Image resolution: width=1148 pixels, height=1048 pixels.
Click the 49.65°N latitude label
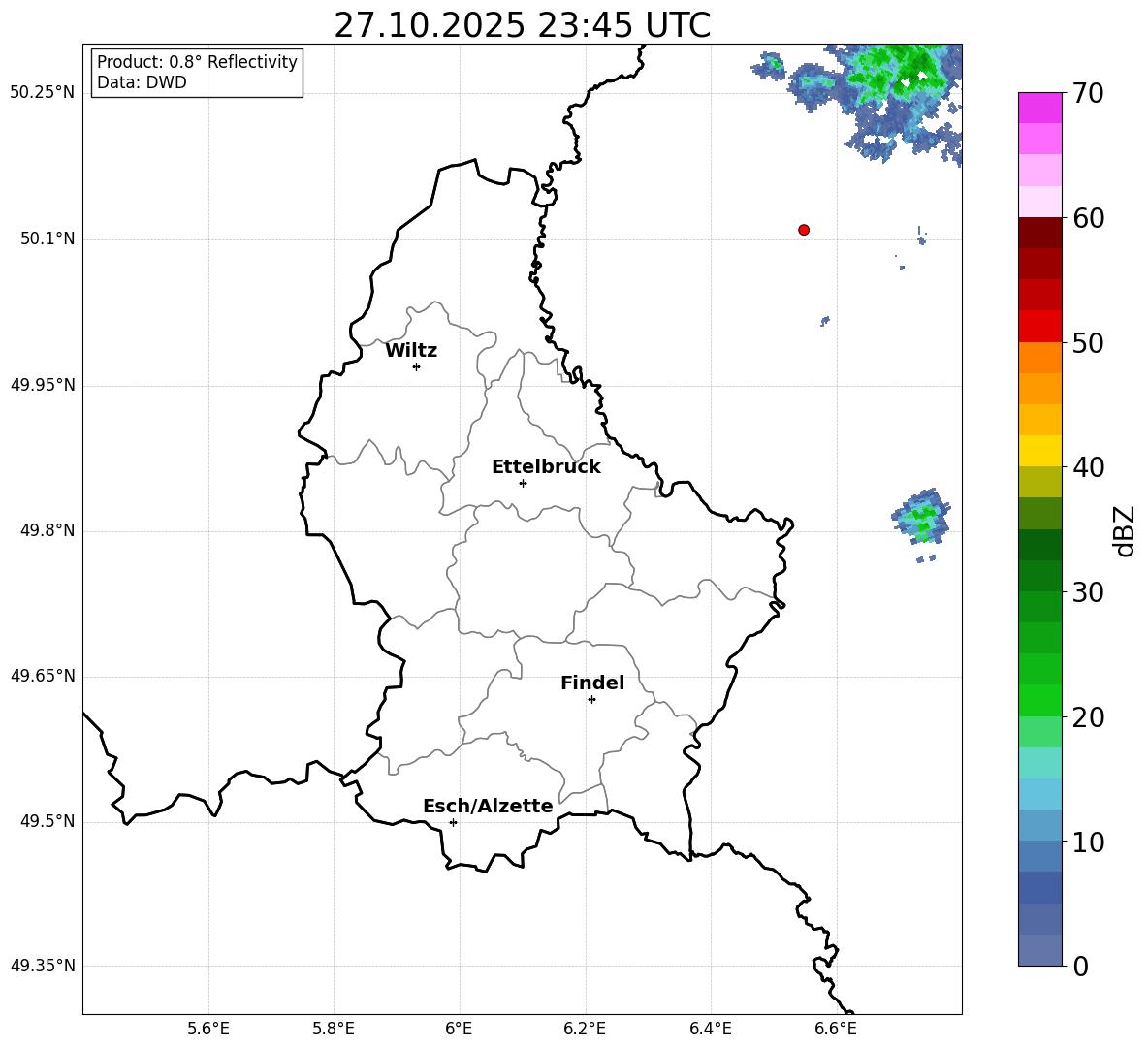coord(43,676)
